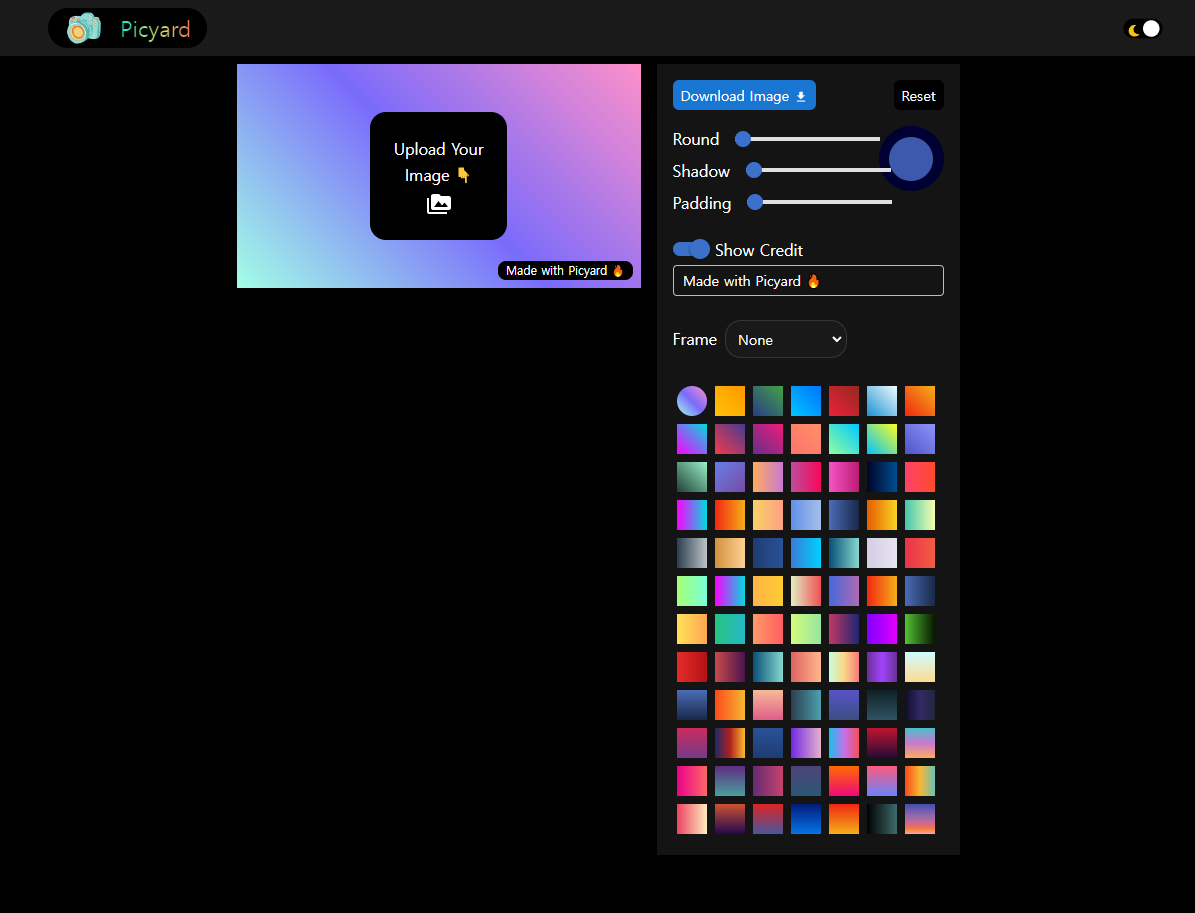
Task: Disable the Show Credit toggle
Action: pyautogui.click(x=691, y=249)
